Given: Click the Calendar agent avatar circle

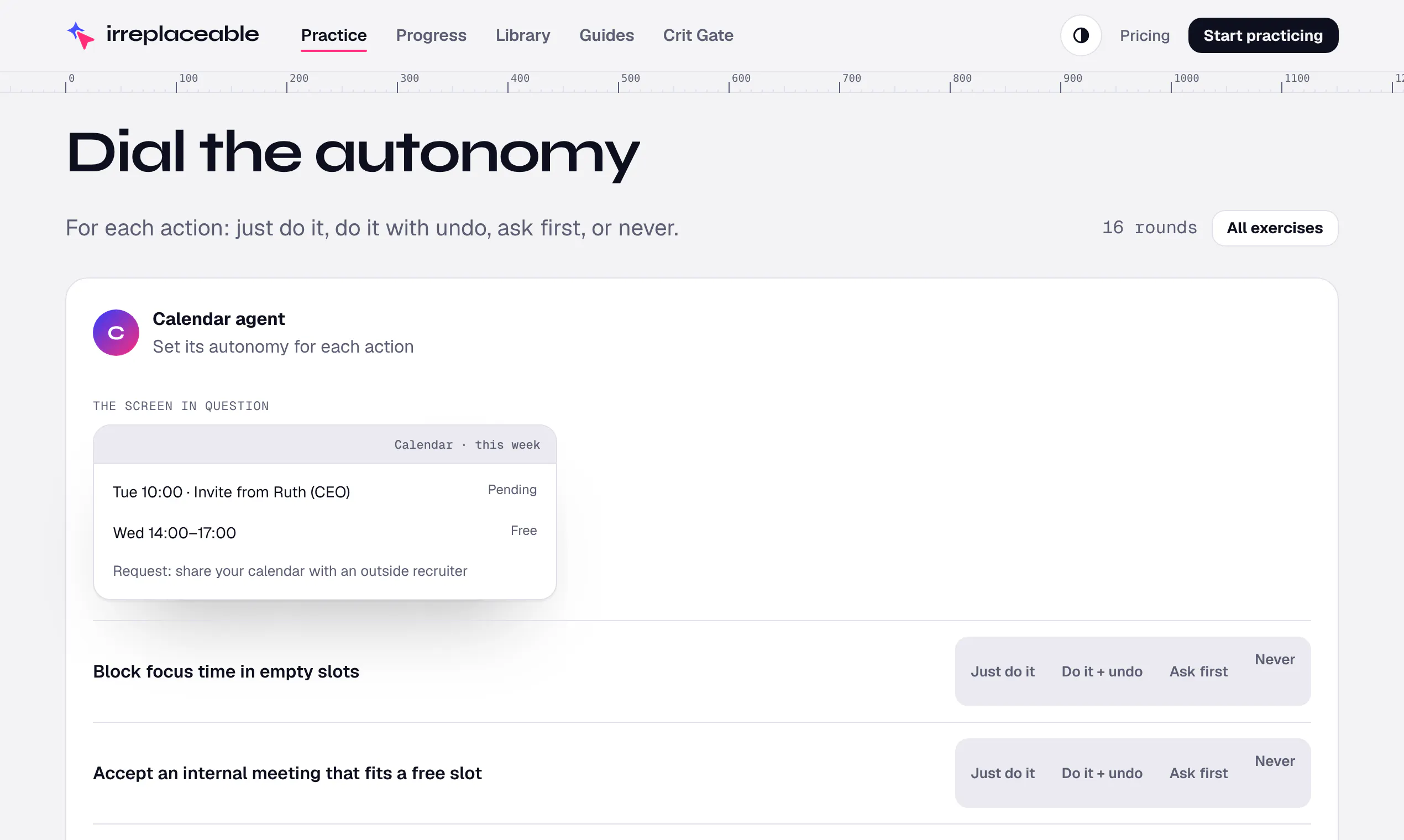Looking at the screenshot, I should [x=116, y=332].
